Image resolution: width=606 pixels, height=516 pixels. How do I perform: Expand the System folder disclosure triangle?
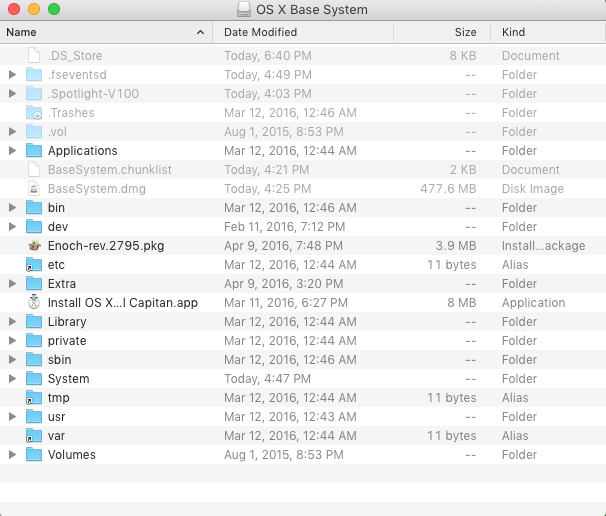click(12, 379)
